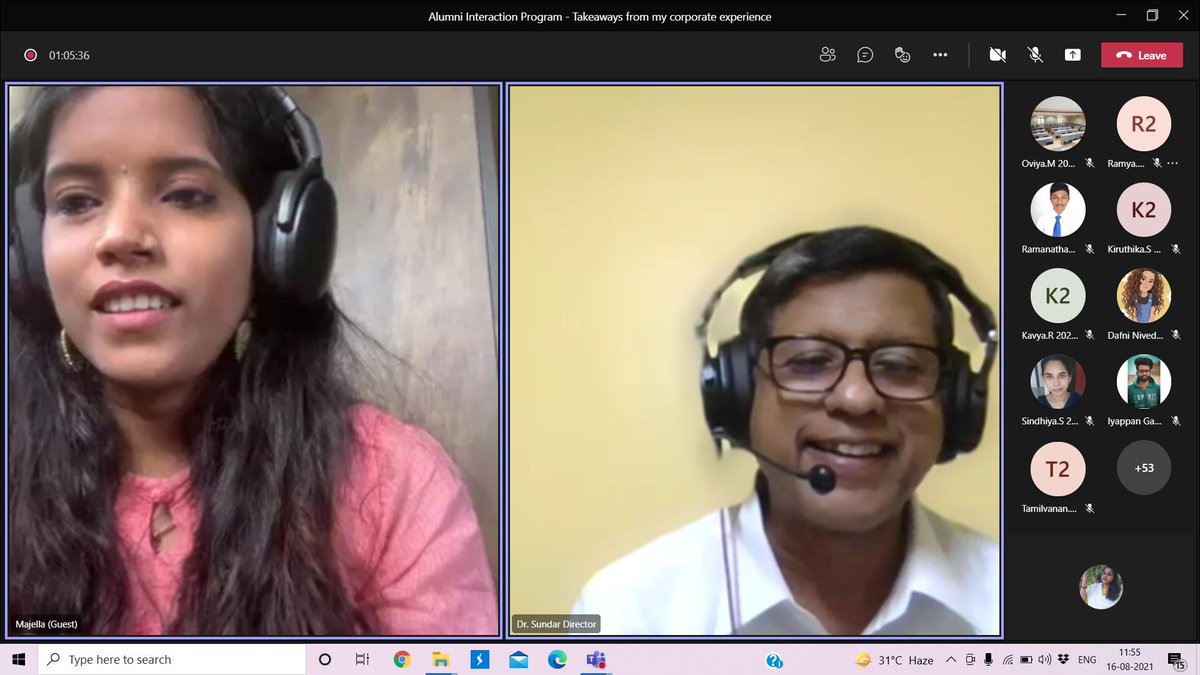The image size is (1200, 675).
Task: Open the Windows Start menu
Action: [18, 660]
